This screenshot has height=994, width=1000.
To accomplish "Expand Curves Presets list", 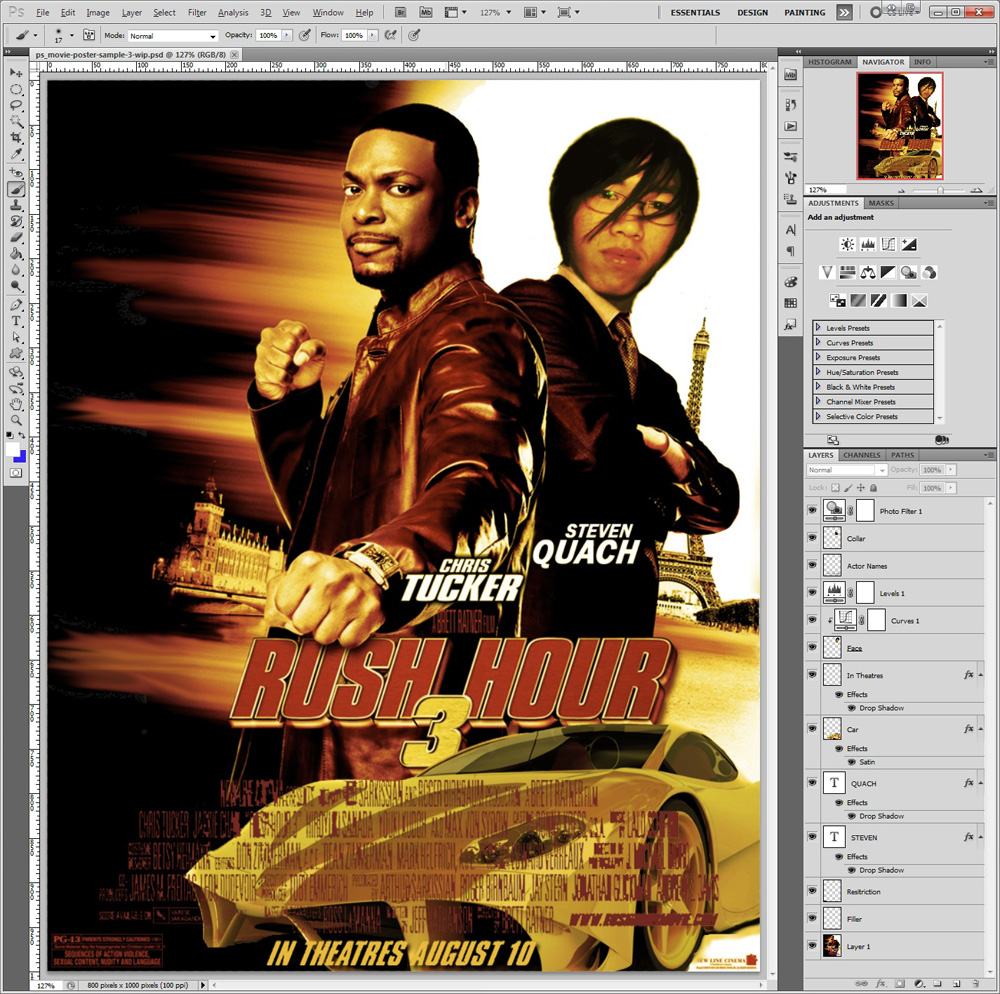I will 818,342.
